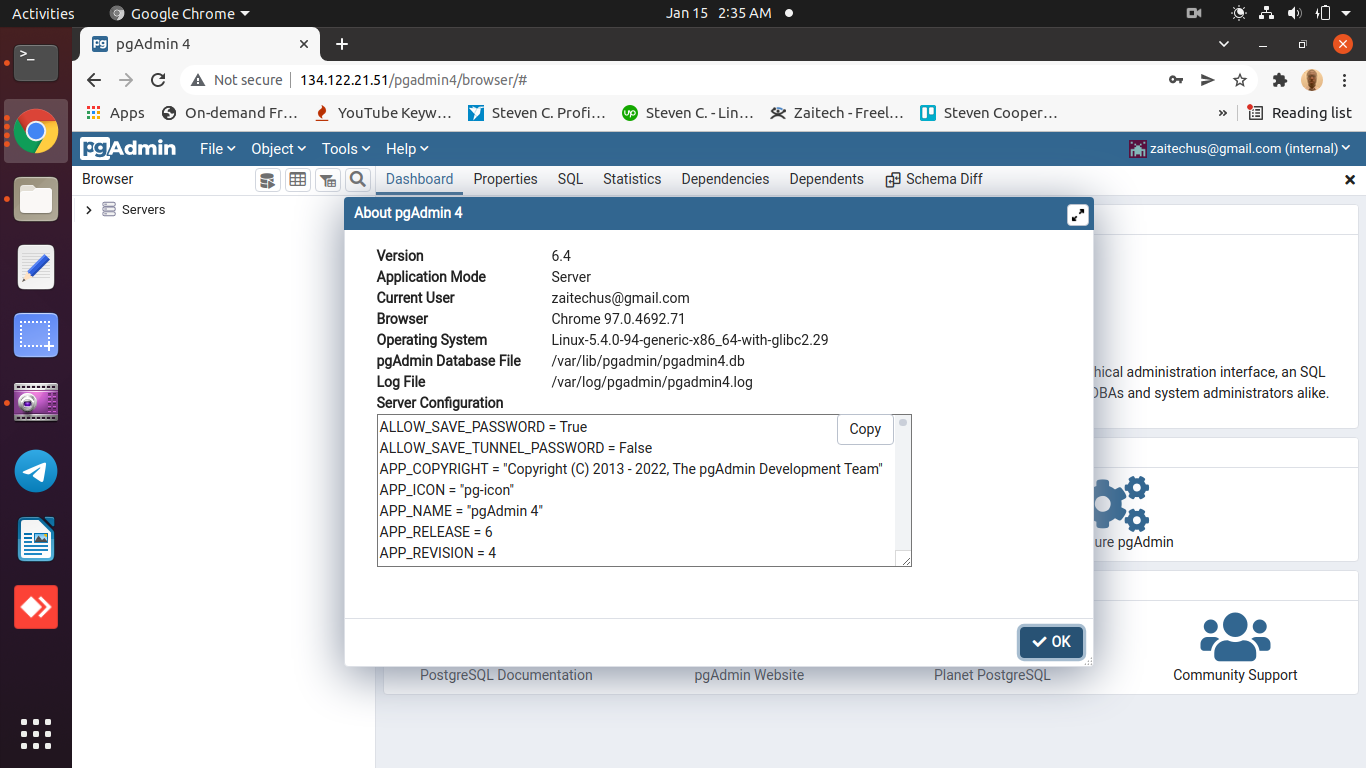Open the Apps bookmark shortcut
This screenshot has width=1366, height=768.
(116, 113)
